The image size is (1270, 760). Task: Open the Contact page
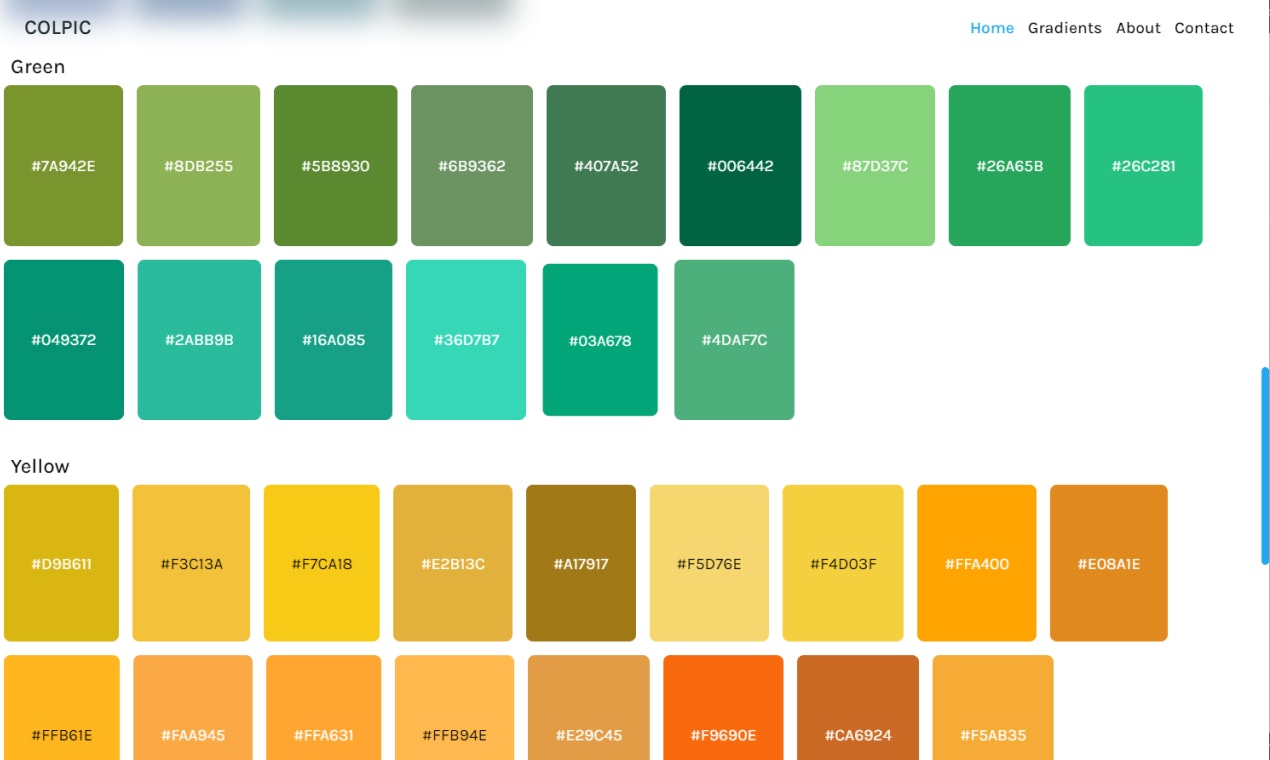tap(1204, 28)
